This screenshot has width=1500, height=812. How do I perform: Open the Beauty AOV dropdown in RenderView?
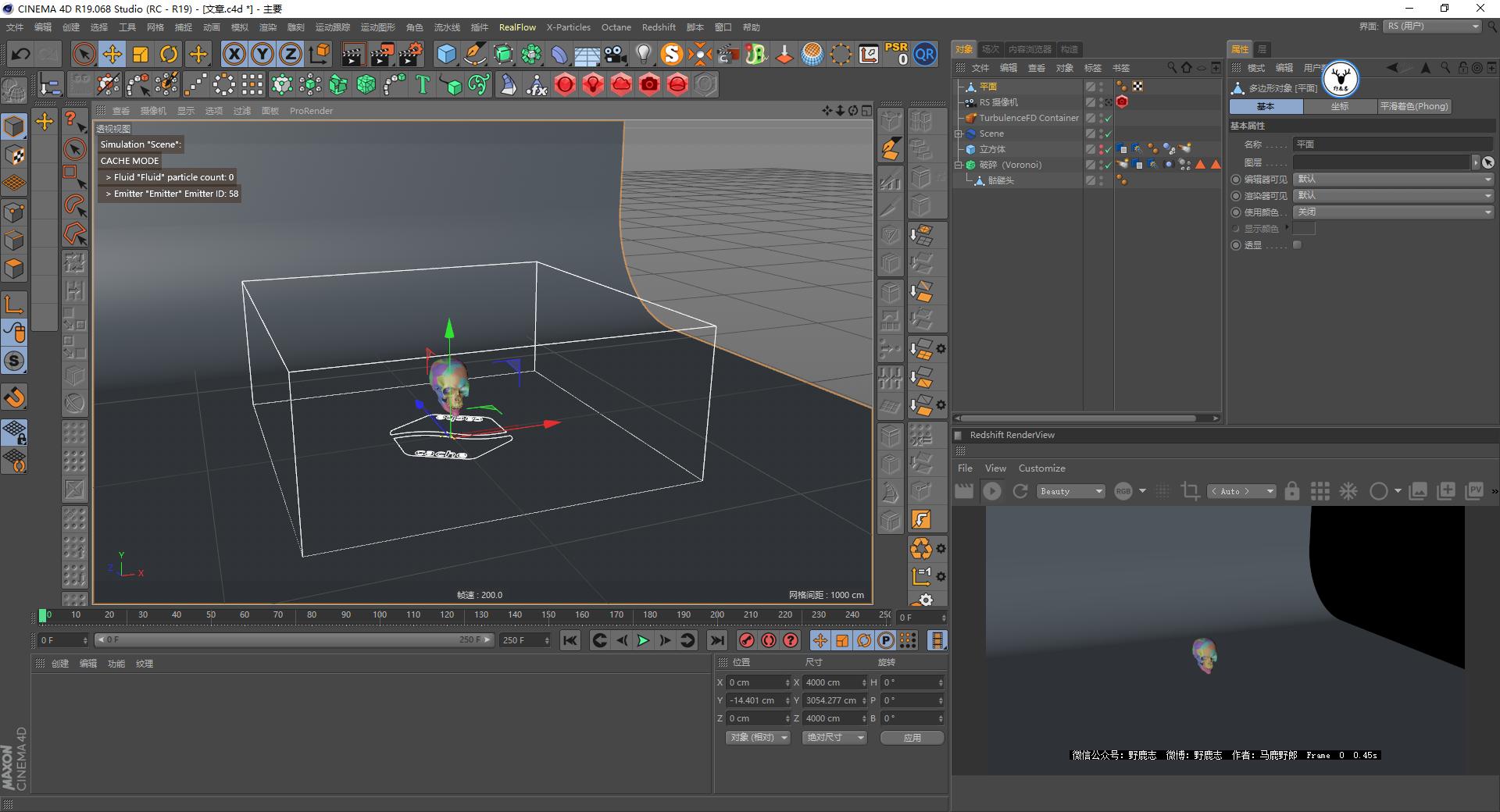1070,491
